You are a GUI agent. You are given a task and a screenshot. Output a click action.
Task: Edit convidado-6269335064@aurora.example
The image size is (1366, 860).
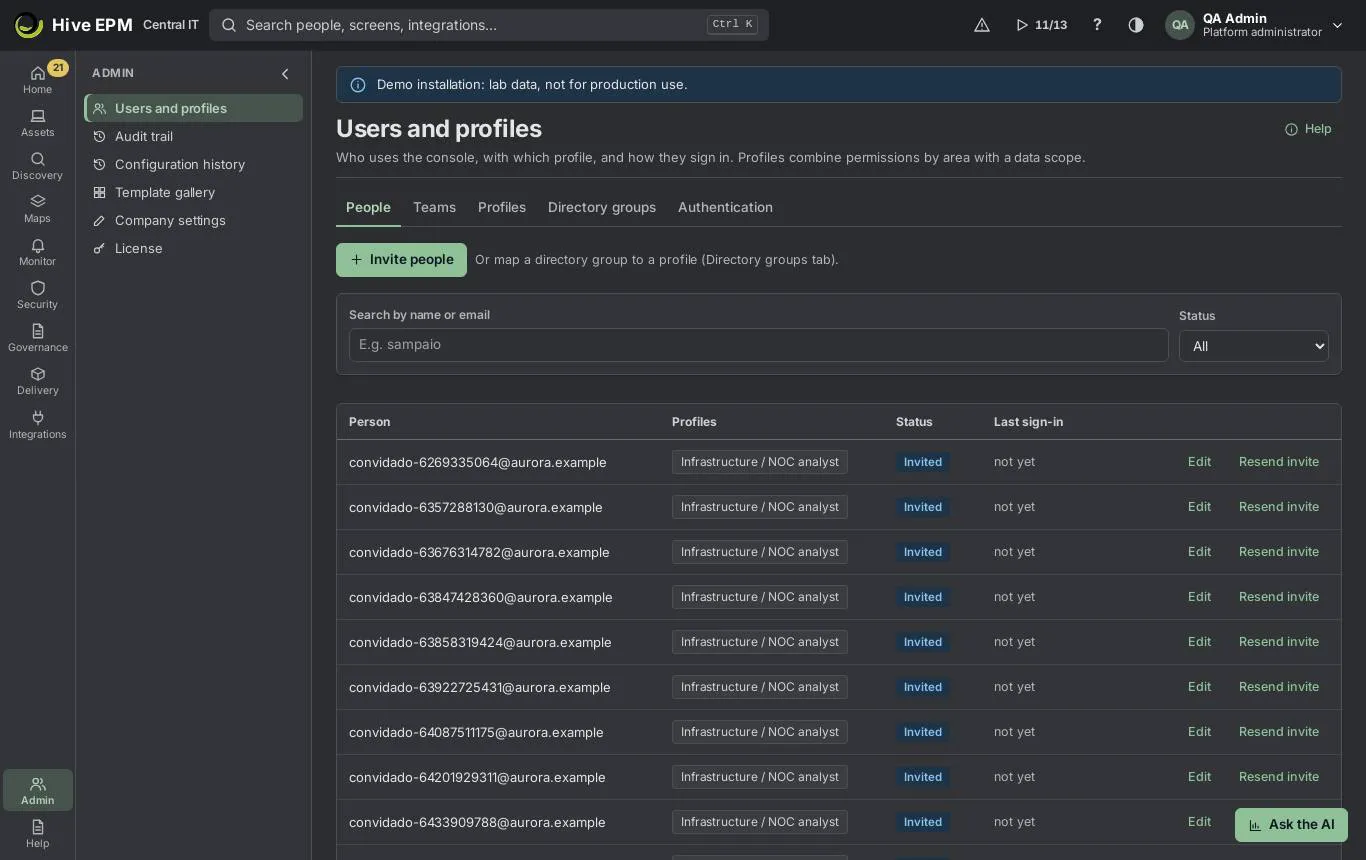click(x=1199, y=462)
